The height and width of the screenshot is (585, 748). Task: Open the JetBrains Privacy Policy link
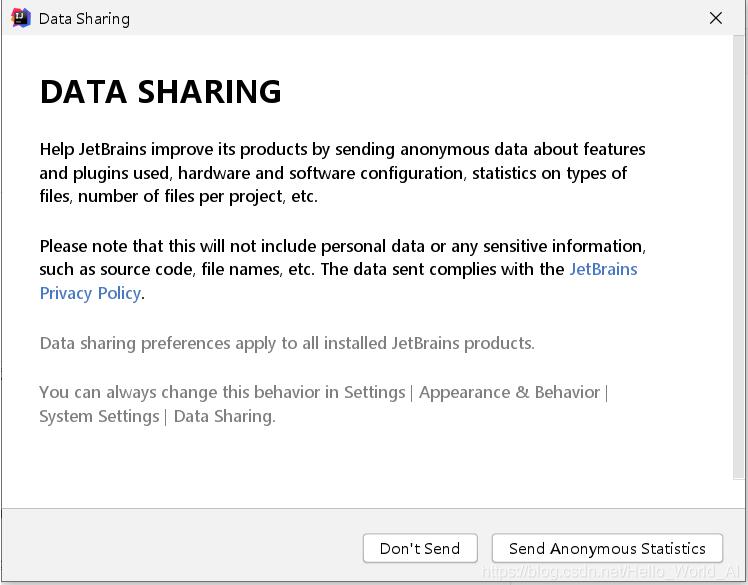(603, 269)
